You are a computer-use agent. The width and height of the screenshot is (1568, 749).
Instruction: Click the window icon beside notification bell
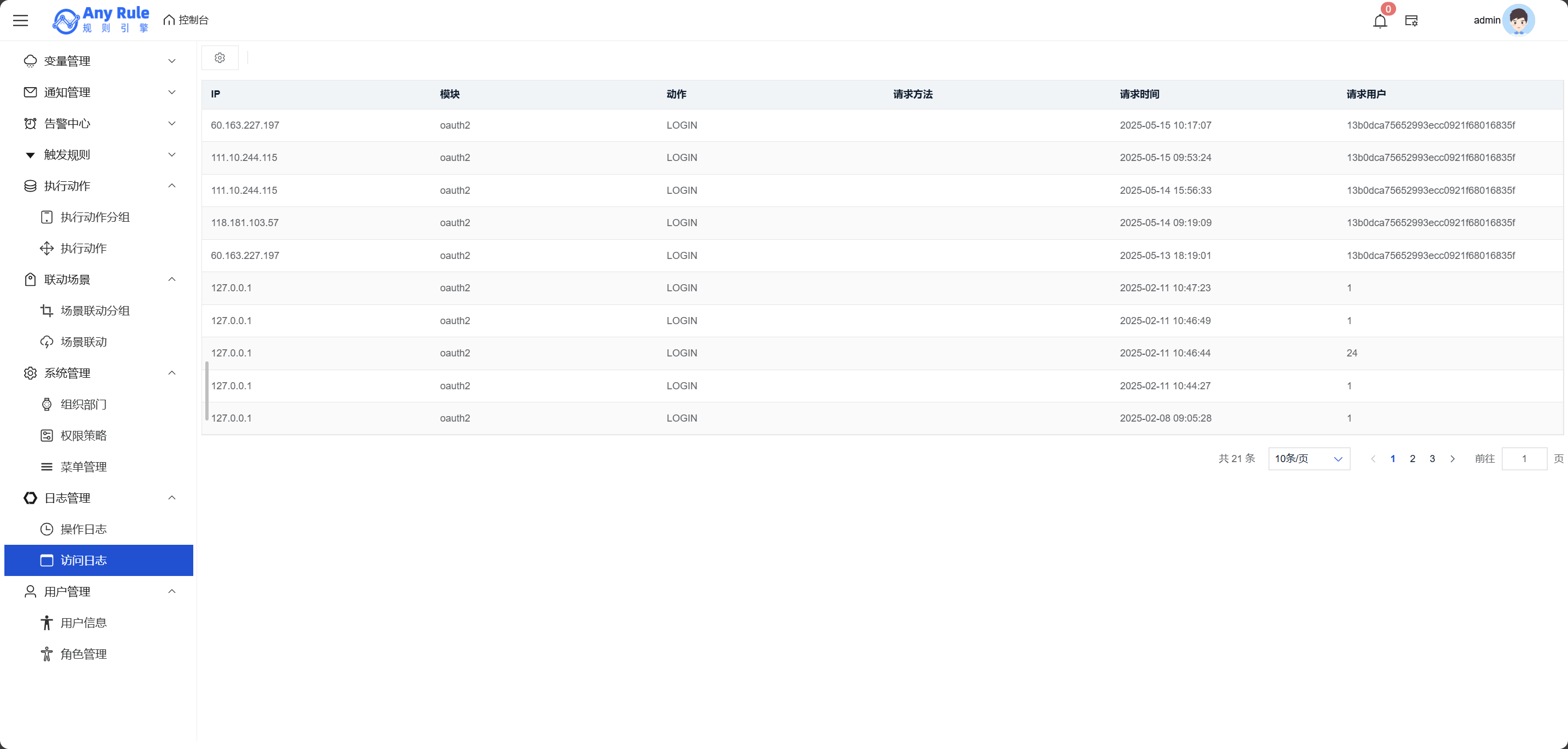tap(1411, 21)
